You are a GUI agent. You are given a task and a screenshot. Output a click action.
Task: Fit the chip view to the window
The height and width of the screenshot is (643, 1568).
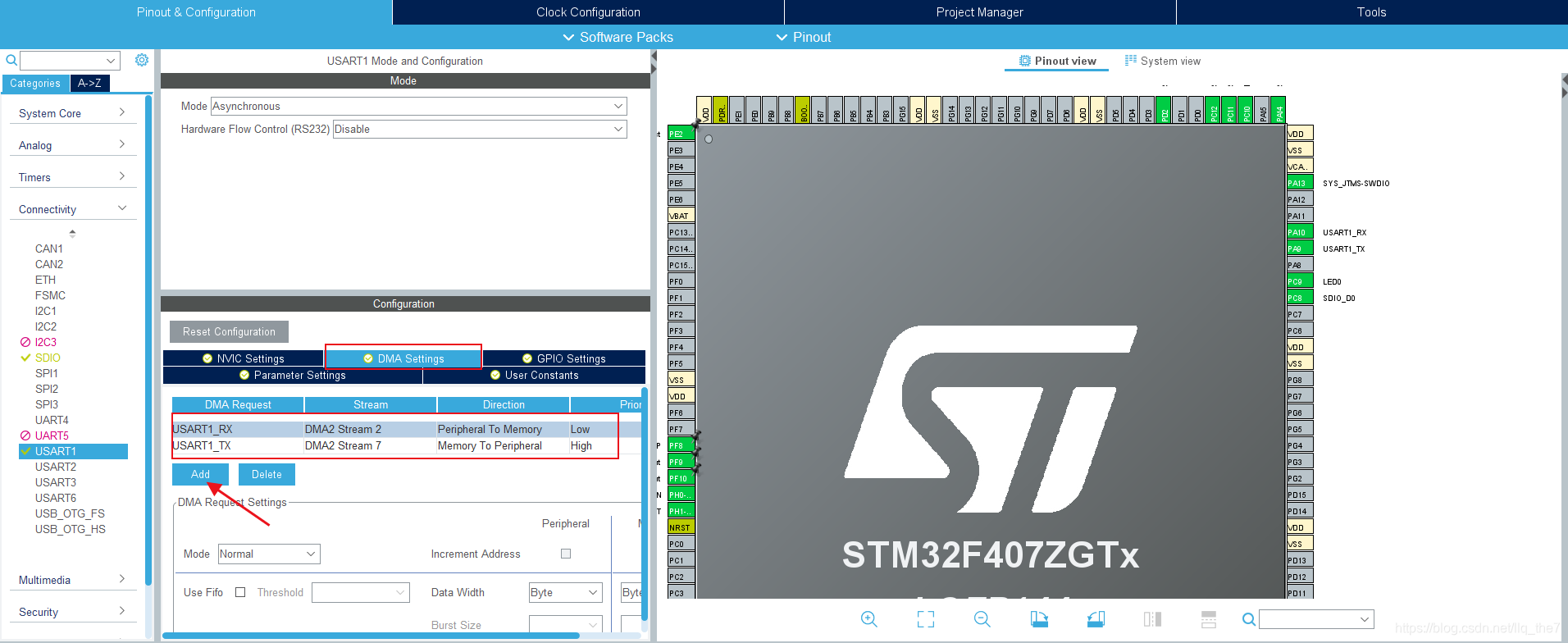pos(926,619)
